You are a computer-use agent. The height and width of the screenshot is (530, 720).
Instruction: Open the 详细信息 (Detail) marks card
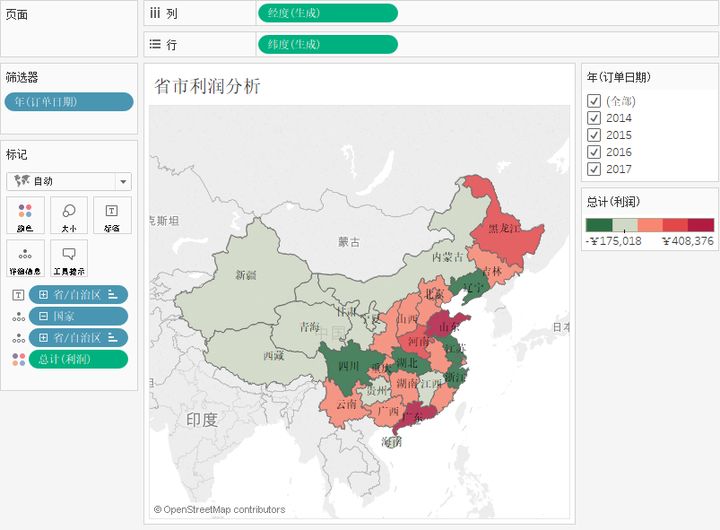[25, 258]
